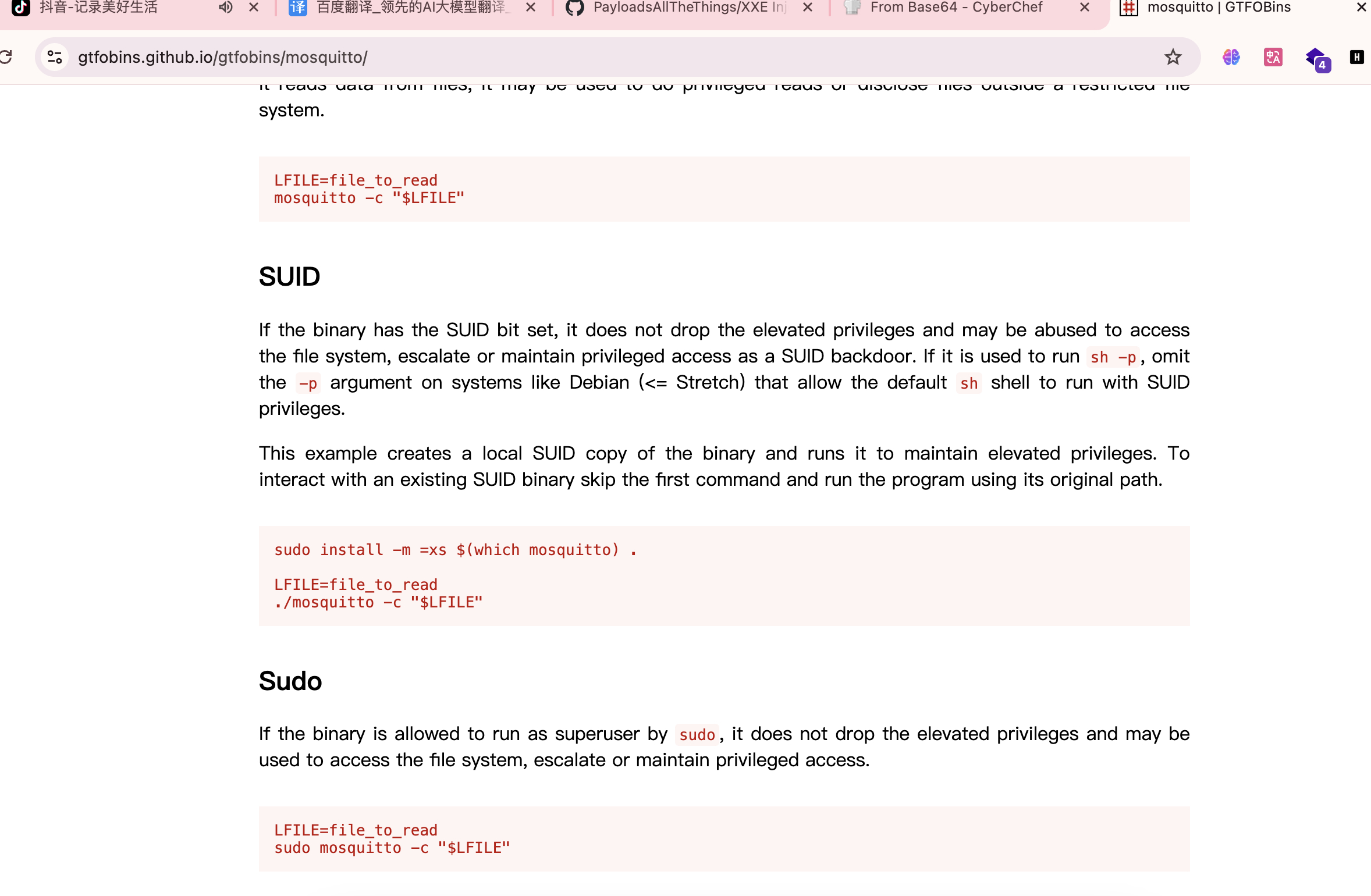Click the 'sudo mosquitto -c "$LFILE"' code line
The image size is (1371, 896).
pyautogui.click(x=392, y=848)
